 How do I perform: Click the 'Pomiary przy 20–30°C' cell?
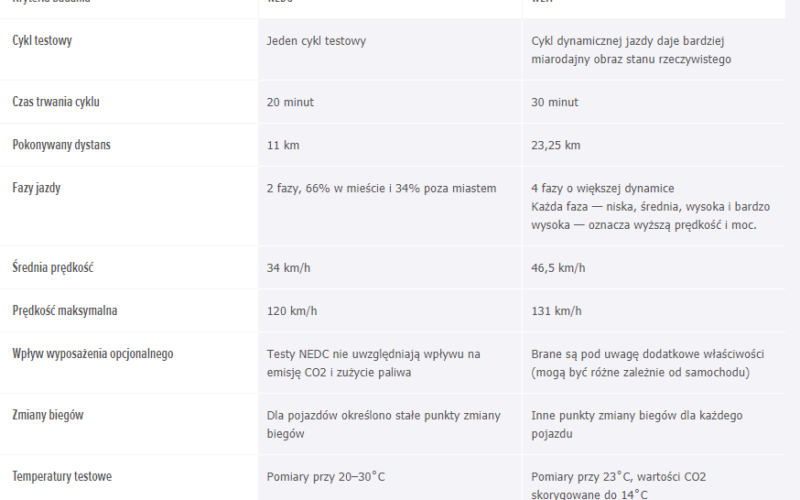point(326,477)
